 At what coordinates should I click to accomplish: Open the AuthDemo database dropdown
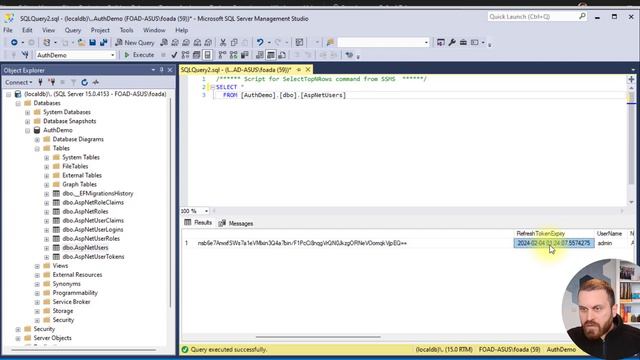pyautogui.click(x=113, y=55)
